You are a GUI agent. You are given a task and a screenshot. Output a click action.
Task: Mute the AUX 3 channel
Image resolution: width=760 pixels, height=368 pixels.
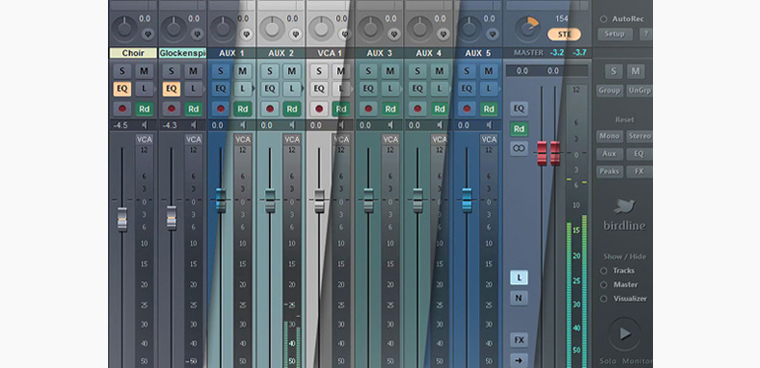click(x=390, y=71)
